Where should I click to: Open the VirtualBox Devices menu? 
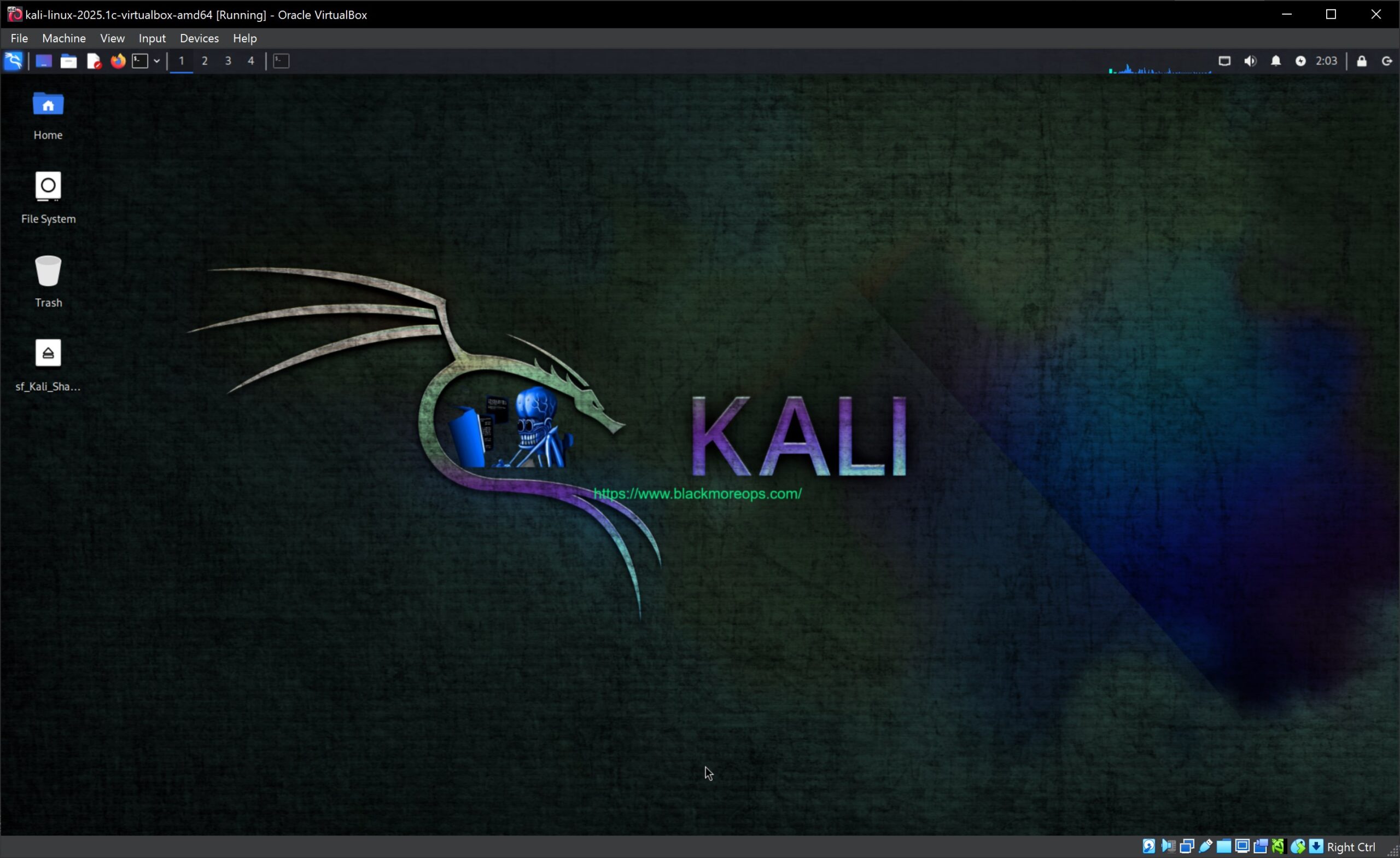point(199,38)
